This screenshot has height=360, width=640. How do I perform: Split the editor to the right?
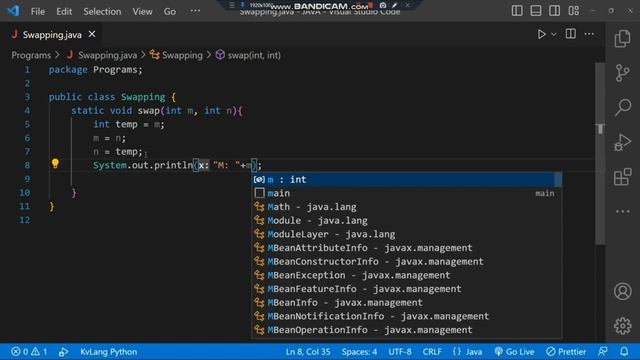571,34
